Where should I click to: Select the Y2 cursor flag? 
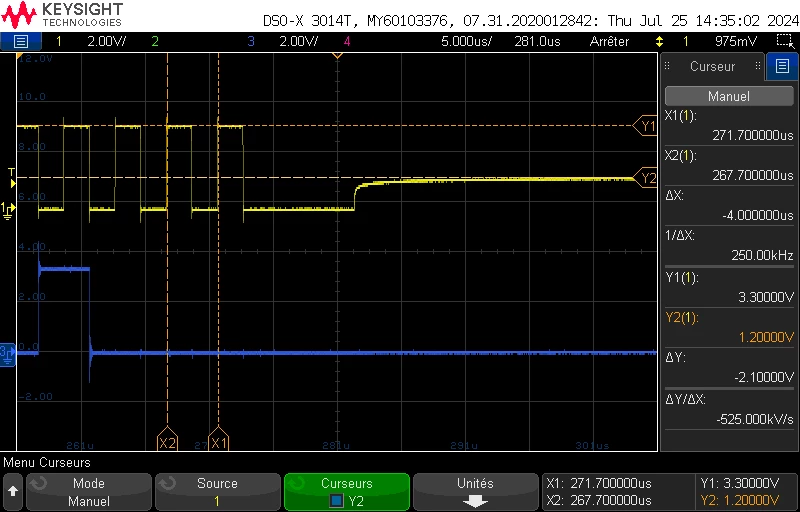(644, 178)
